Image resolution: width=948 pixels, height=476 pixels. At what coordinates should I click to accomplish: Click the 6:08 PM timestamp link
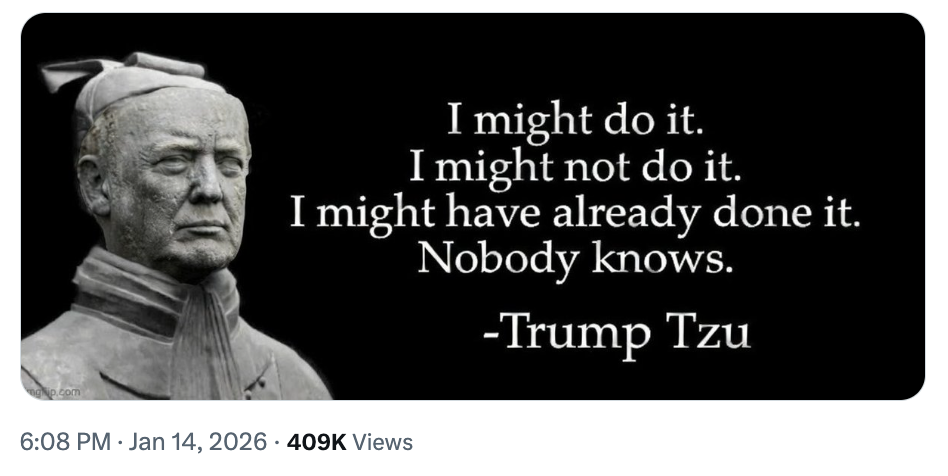pos(65,442)
